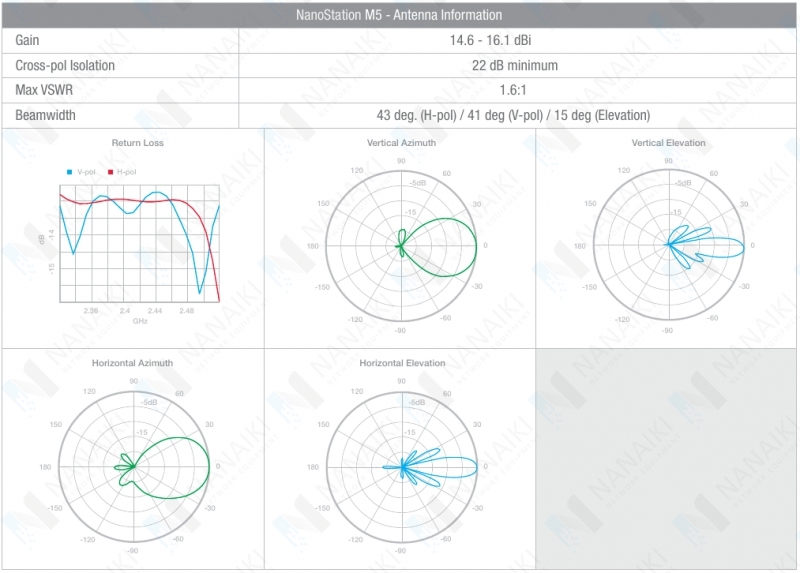Image resolution: width=800 pixels, height=573 pixels.
Task: Click the blue Horizontal Elevation polar plot
Action: click(x=403, y=466)
